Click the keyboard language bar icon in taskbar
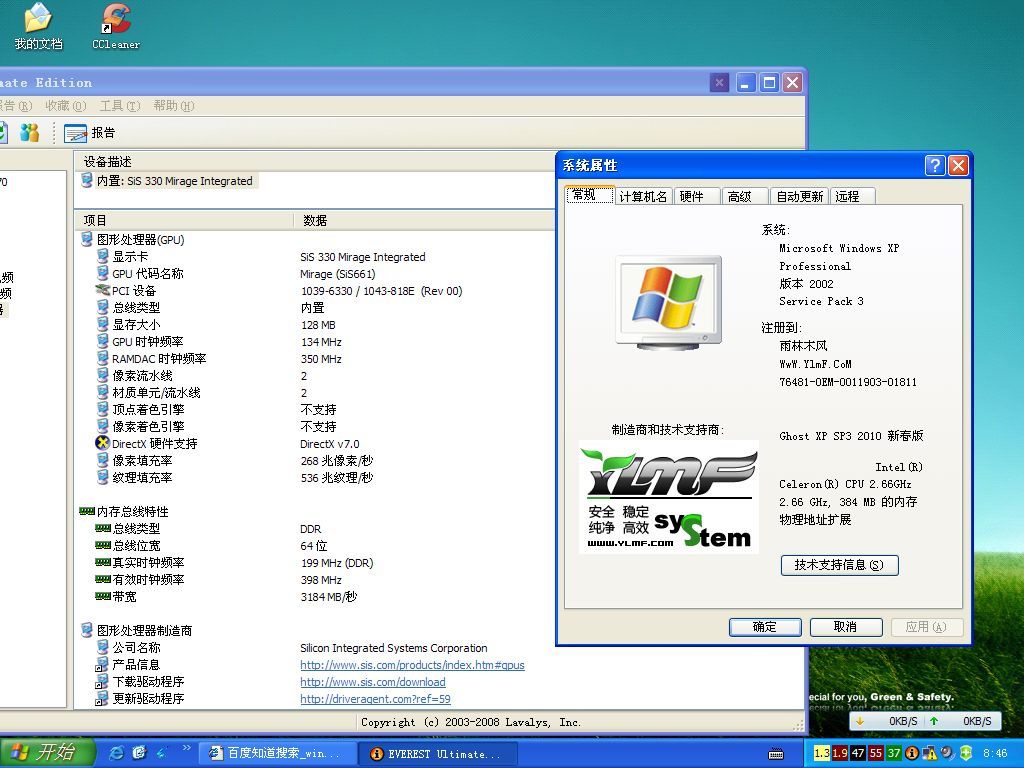Viewport: 1024px width, 768px height. coord(776,754)
